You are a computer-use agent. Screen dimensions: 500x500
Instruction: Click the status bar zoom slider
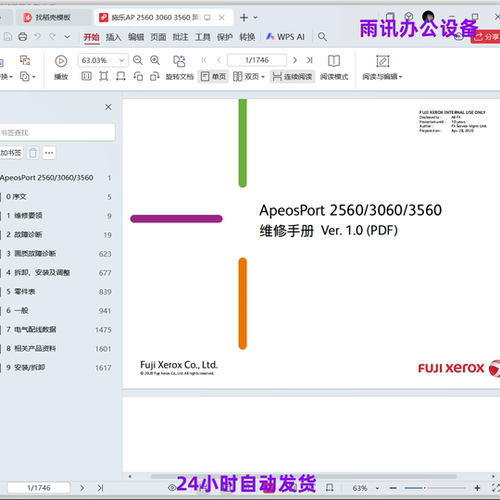coord(435,488)
